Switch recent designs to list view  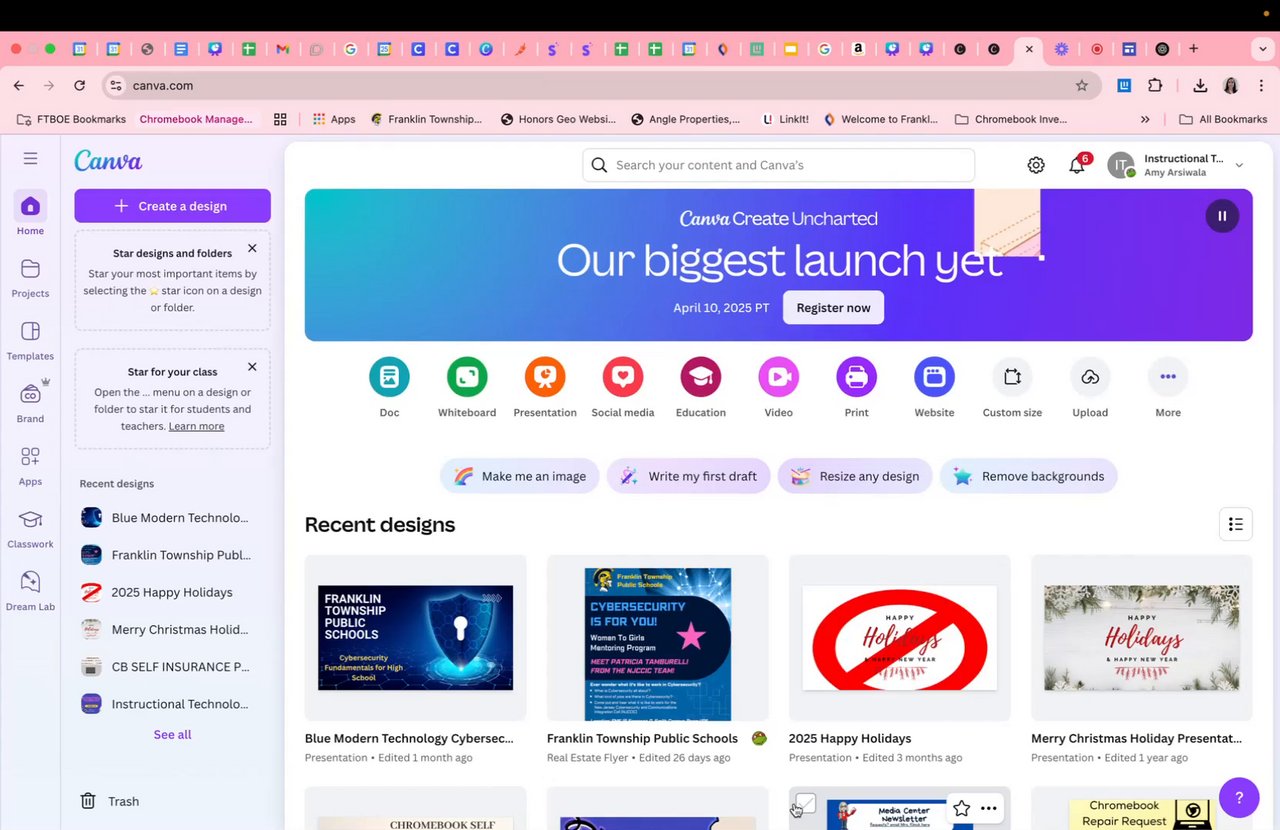[x=1236, y=524]
